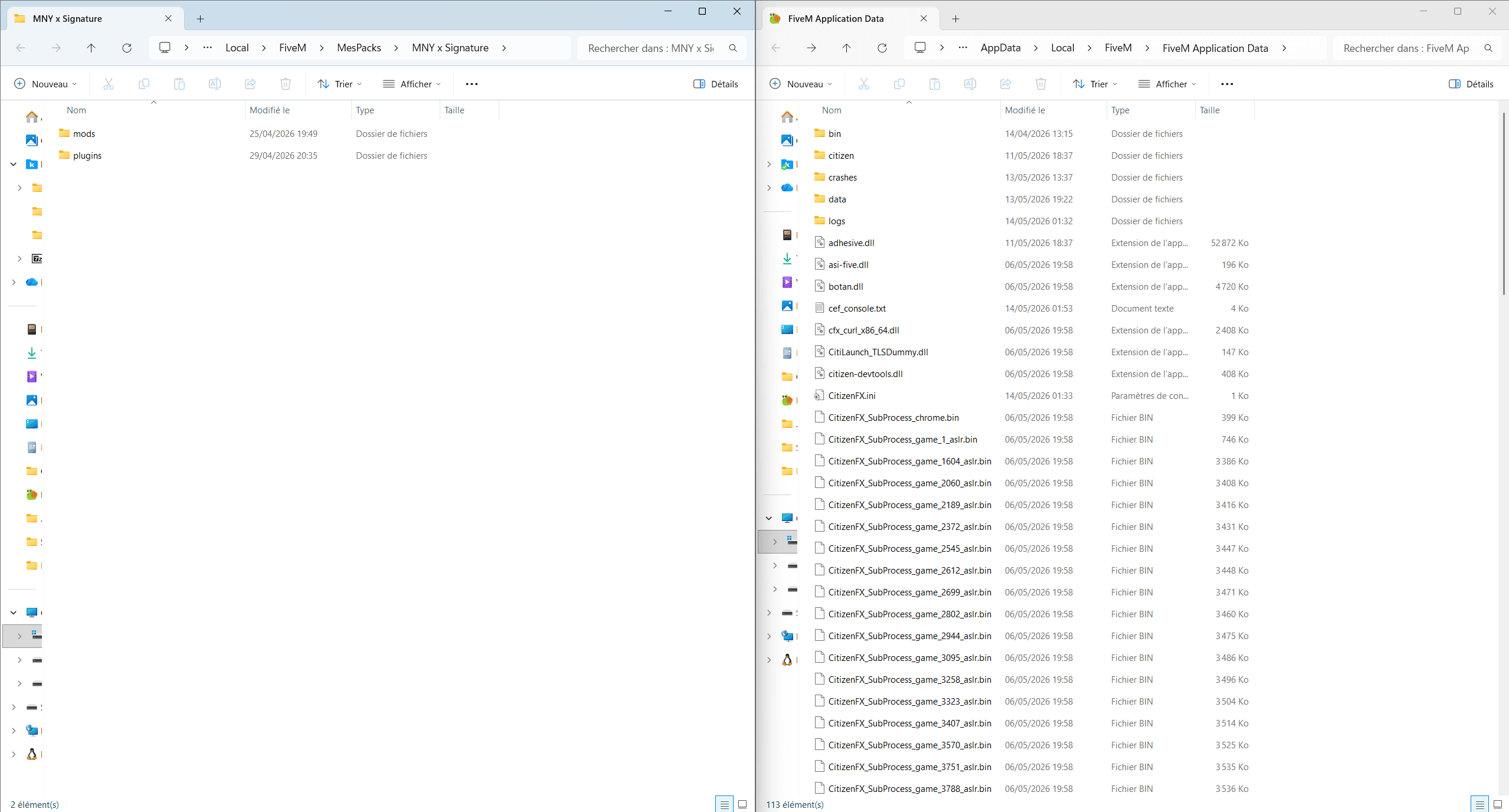
Task: Click the Home icon in right window sidebar
Action: pyautogui.click(x=787, y=117)
